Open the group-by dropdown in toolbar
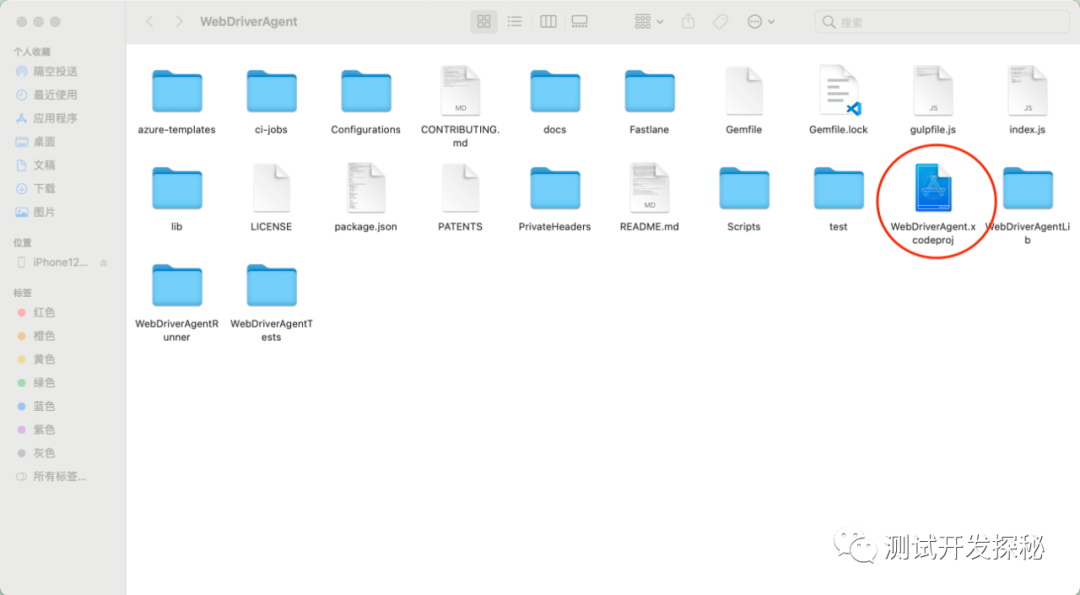 click(649, 22)
